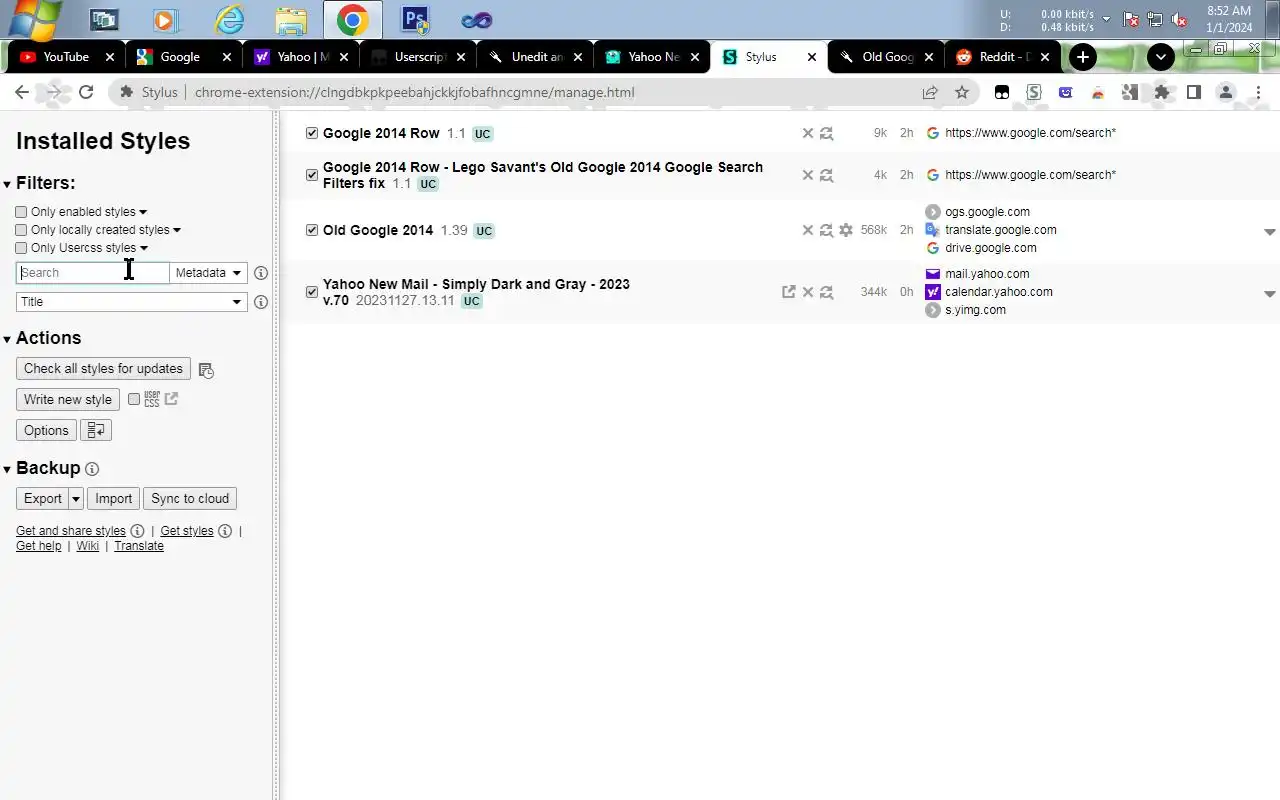The image size is (1280, 800).
Task: Open the UserCSS external link icon
Action: tap(171, 399)
